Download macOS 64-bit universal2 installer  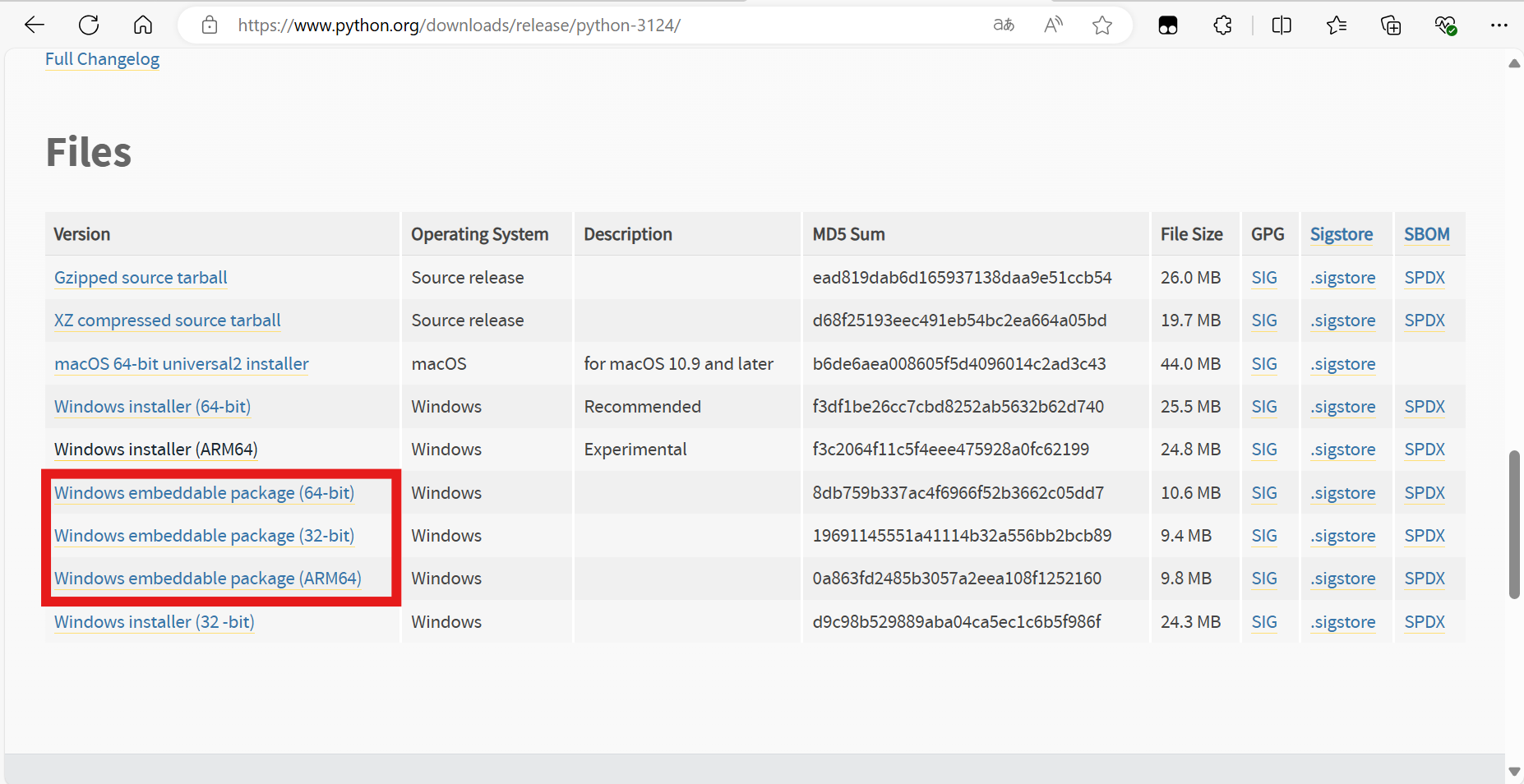point(182,364)
